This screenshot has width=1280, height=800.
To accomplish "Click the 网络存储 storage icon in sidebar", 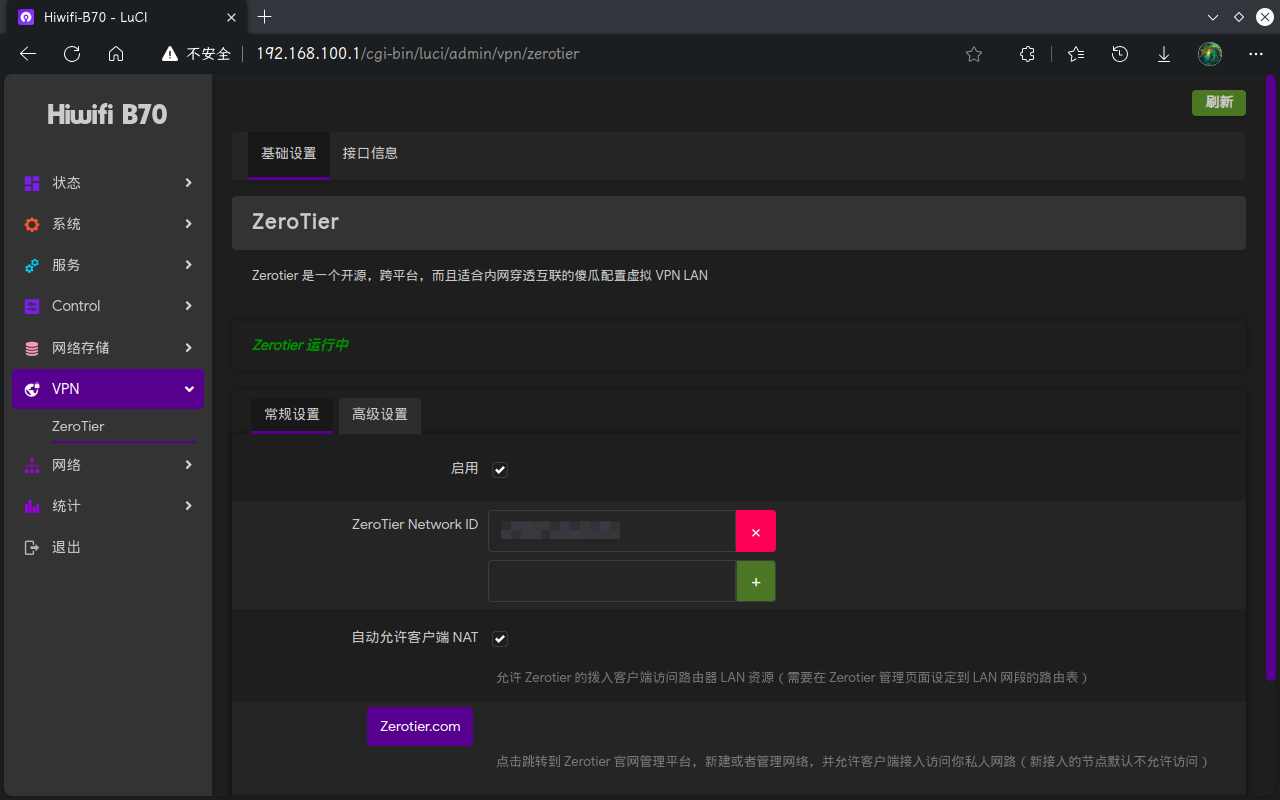I will pyautogui.click(x=32, y=348).
